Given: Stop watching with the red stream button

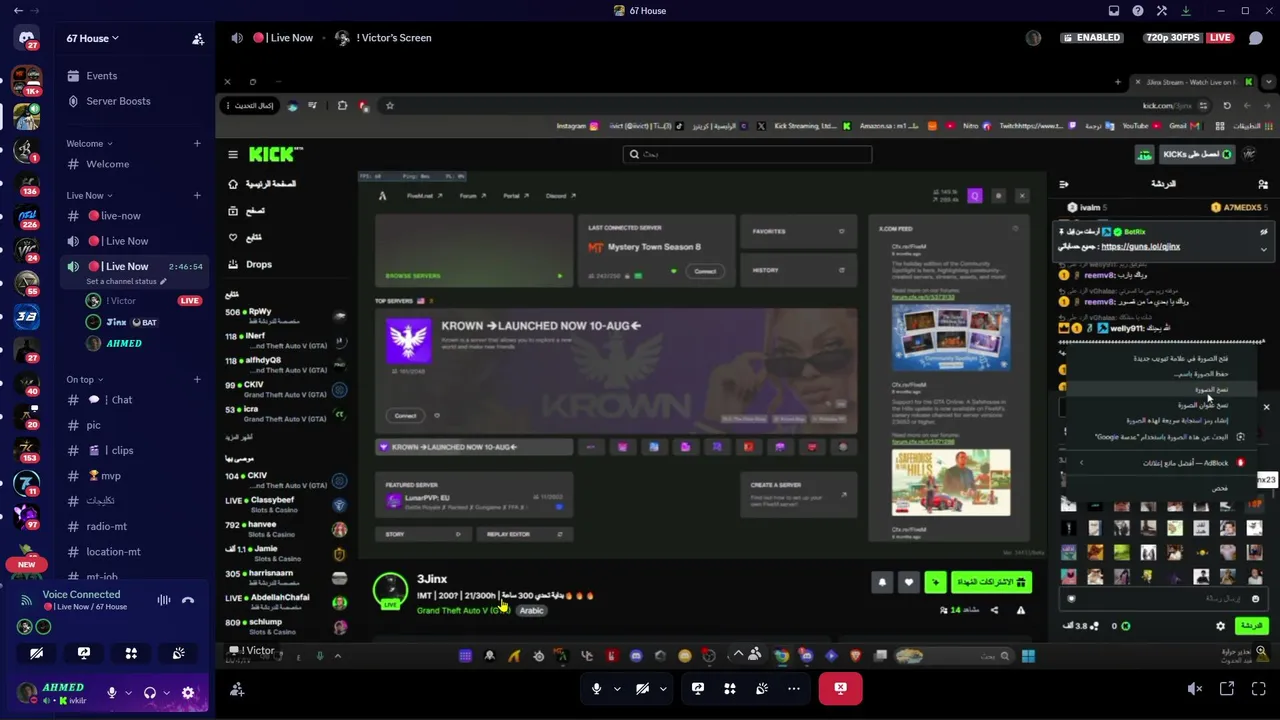Looking at the screenshot, I should tap(840, 688).
